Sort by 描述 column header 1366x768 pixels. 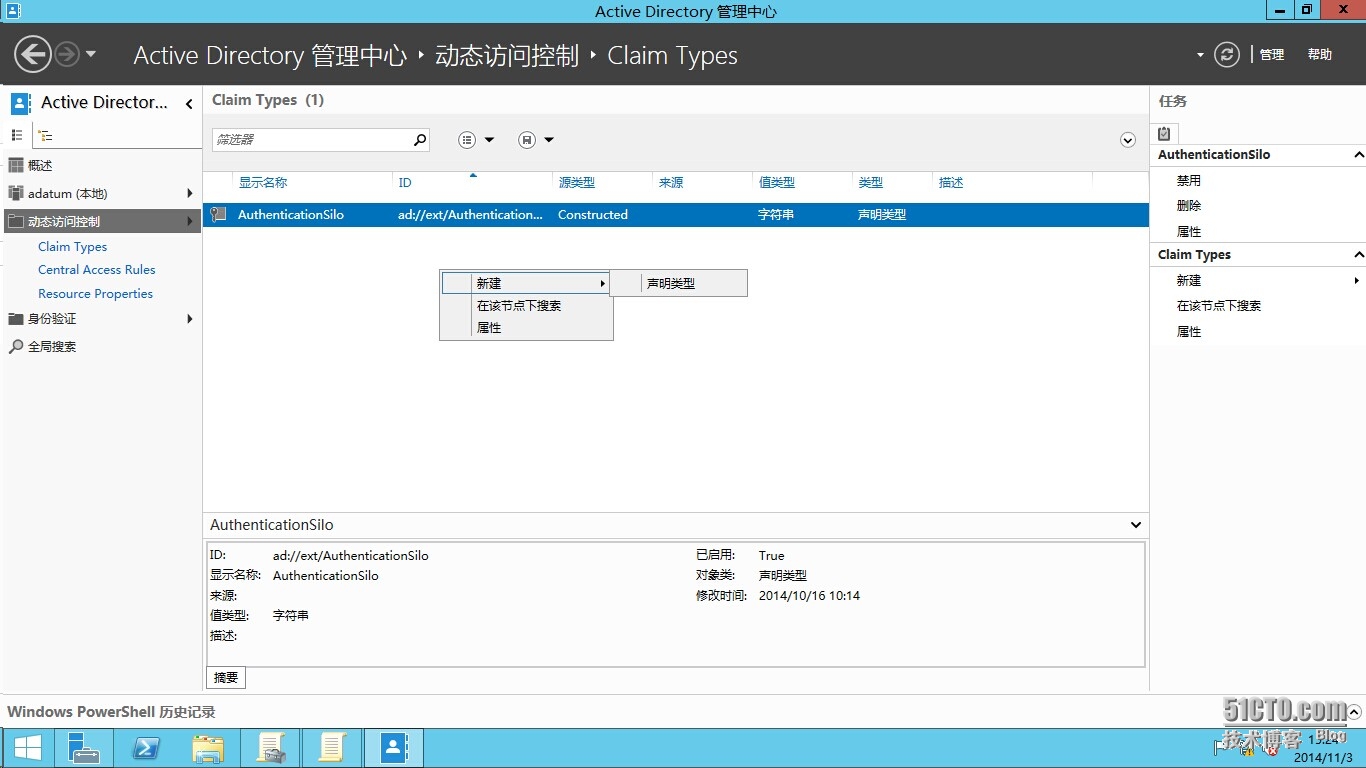951,183
